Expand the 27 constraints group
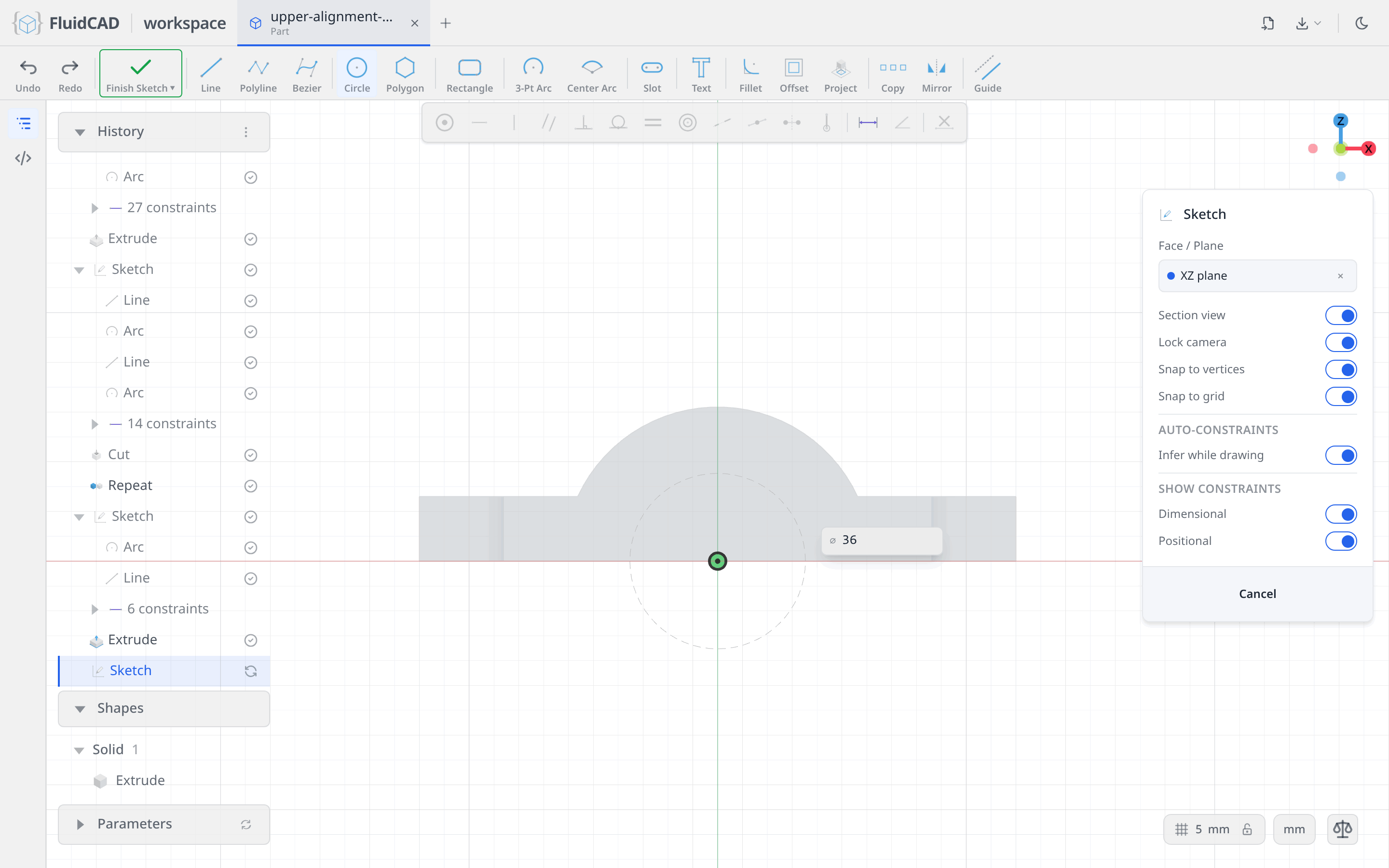 tap(95, 208)
